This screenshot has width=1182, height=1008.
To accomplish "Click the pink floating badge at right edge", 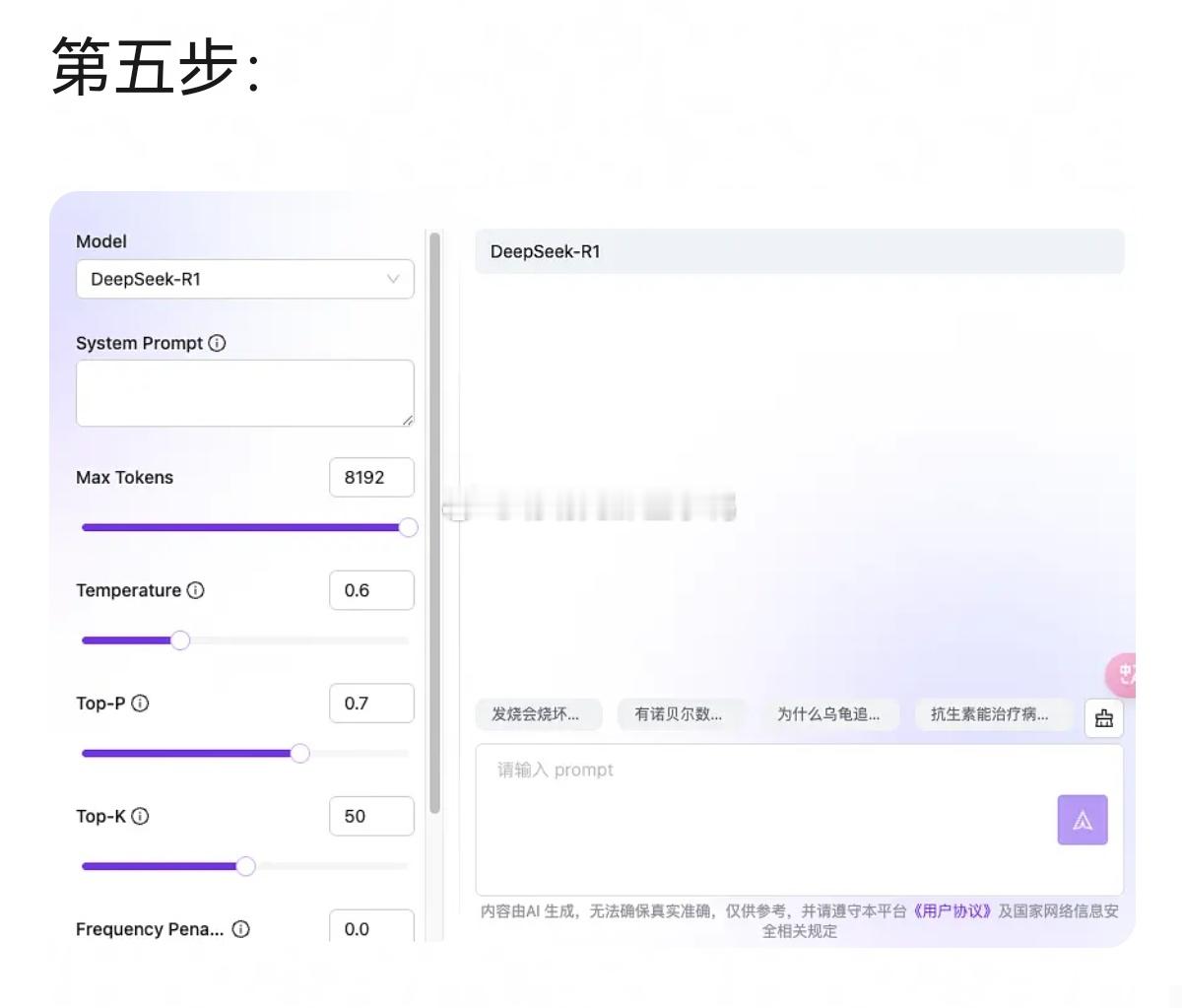I will coord(1121,676).
